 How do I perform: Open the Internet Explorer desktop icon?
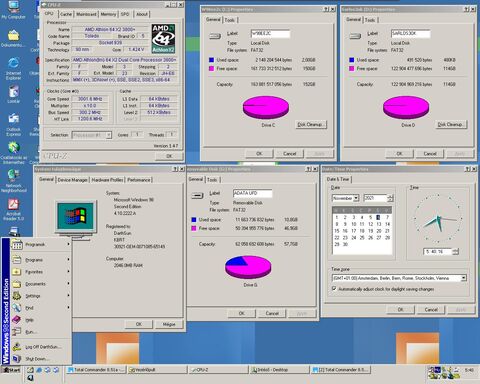tap(13, 63)
